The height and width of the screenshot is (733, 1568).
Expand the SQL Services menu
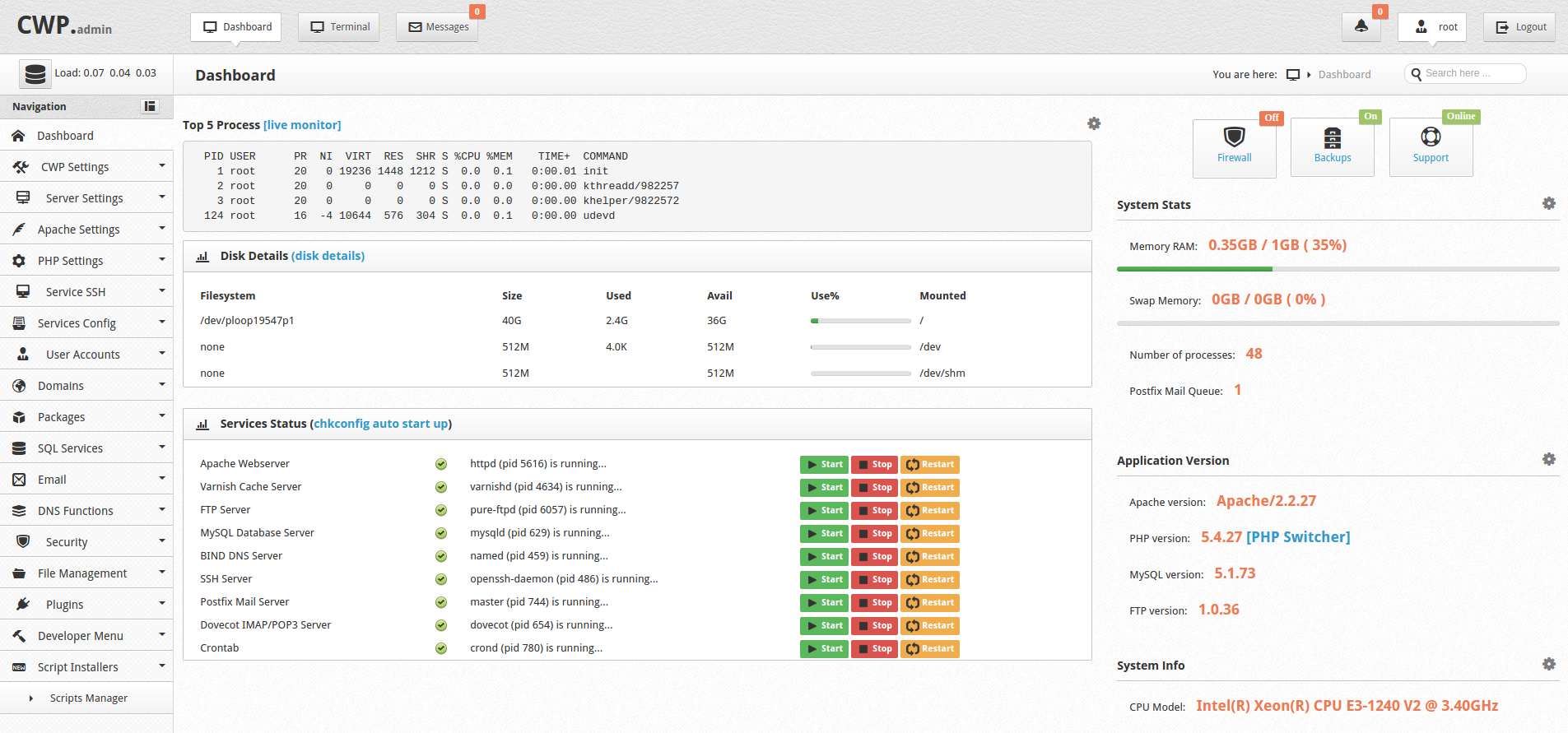coord(86,448)
